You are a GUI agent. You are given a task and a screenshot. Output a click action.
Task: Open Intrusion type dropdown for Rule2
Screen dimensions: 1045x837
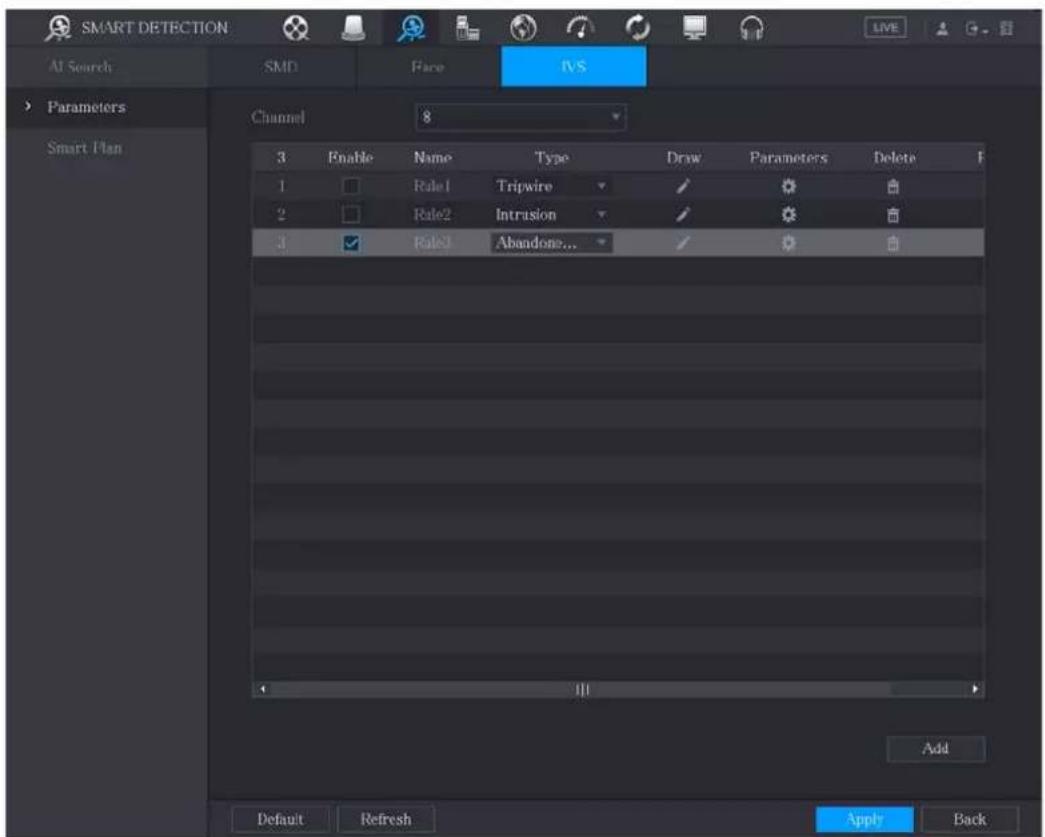point(550,215)
